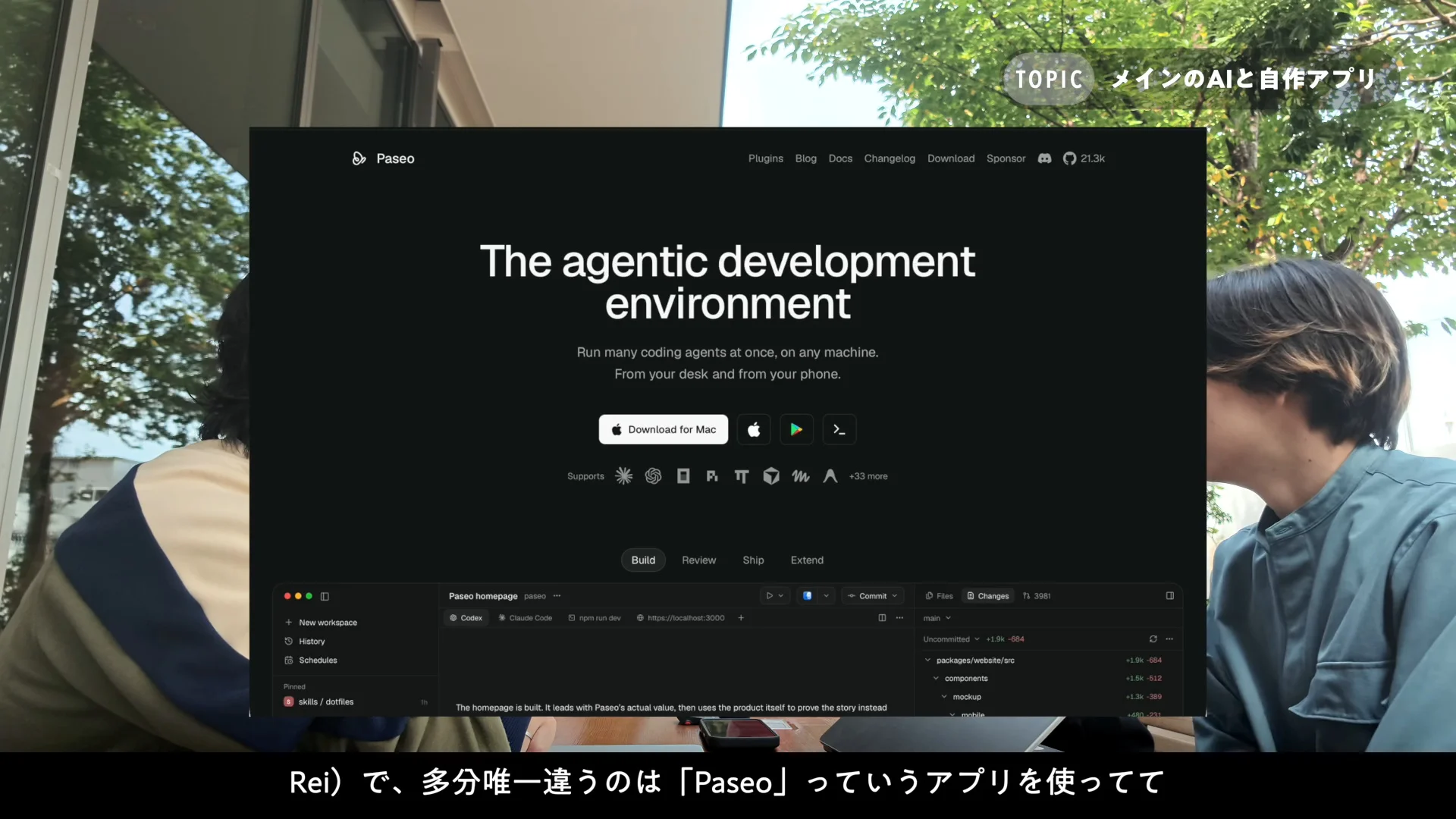
Task: Click the split view icon in tab bar
Action: pyautogui.click(x=882, y=618)
